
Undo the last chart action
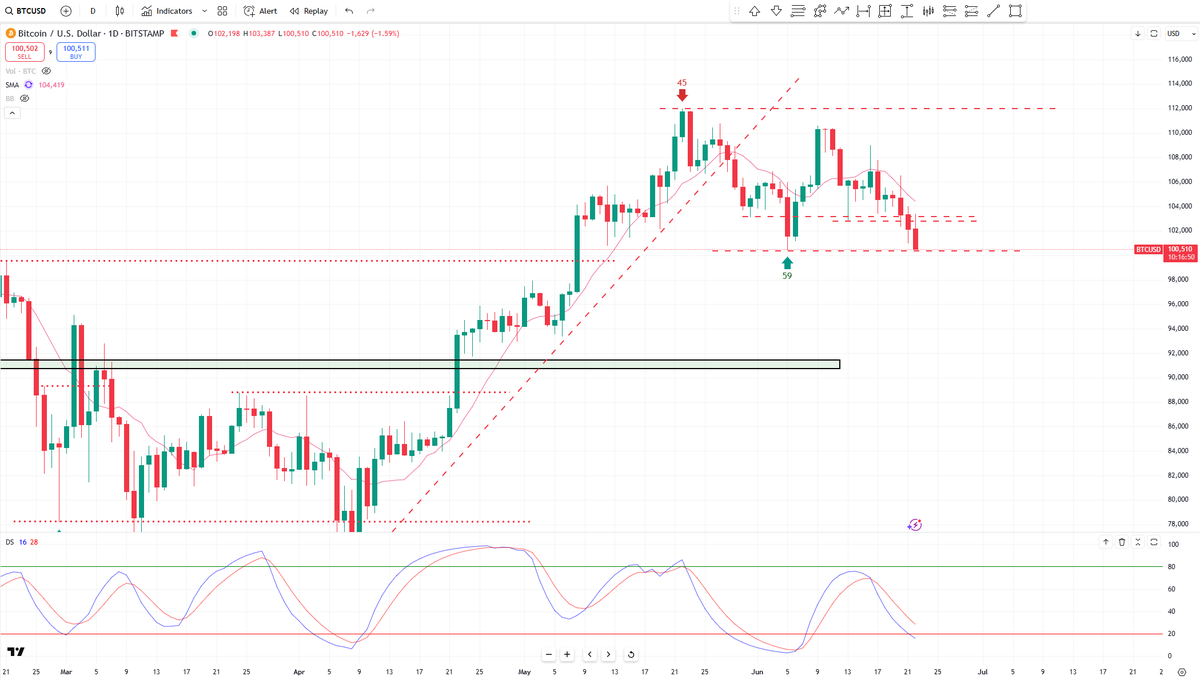[348, 11]
